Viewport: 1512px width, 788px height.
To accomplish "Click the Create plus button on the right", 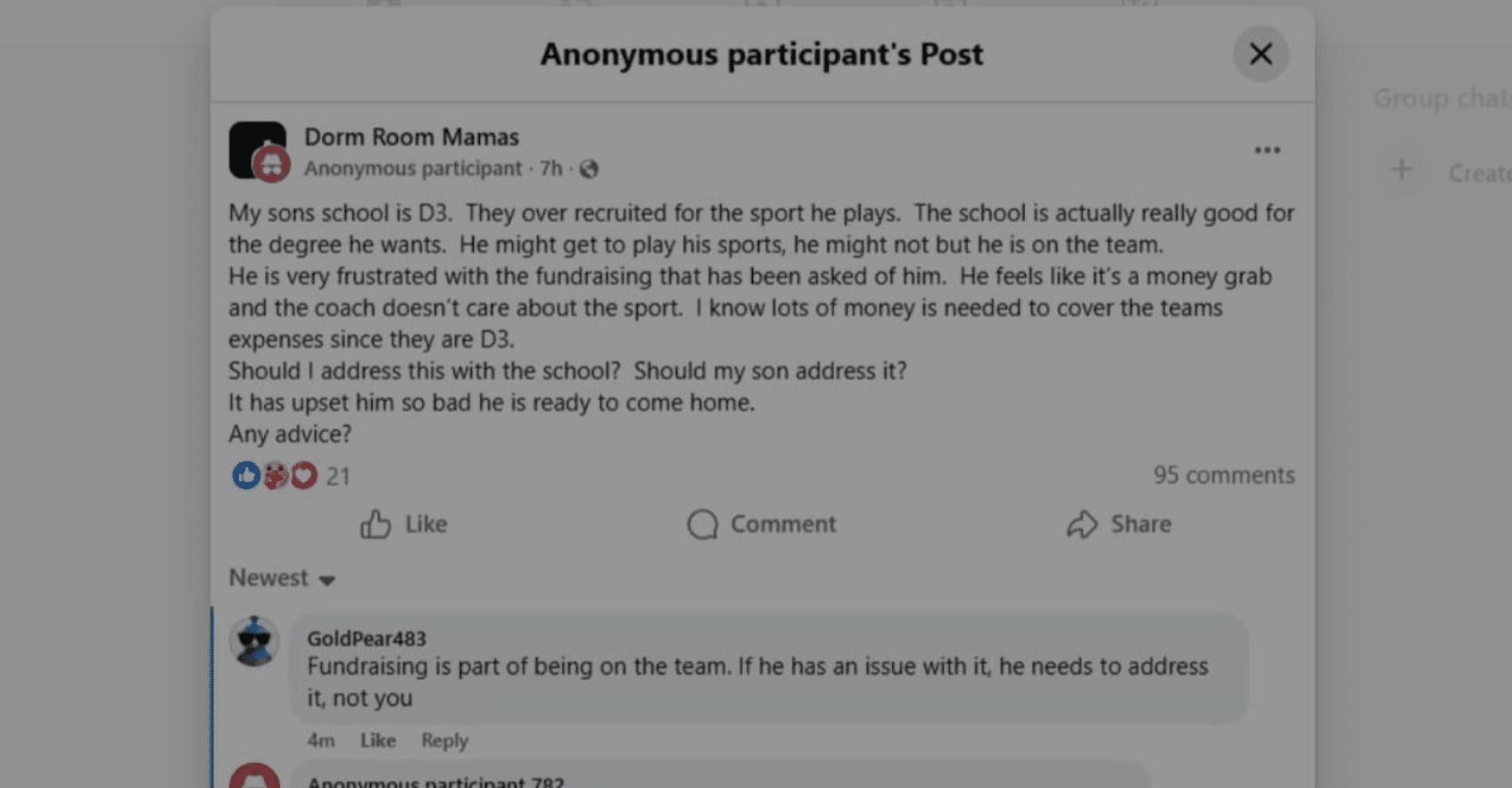I will coord(1401,170).
